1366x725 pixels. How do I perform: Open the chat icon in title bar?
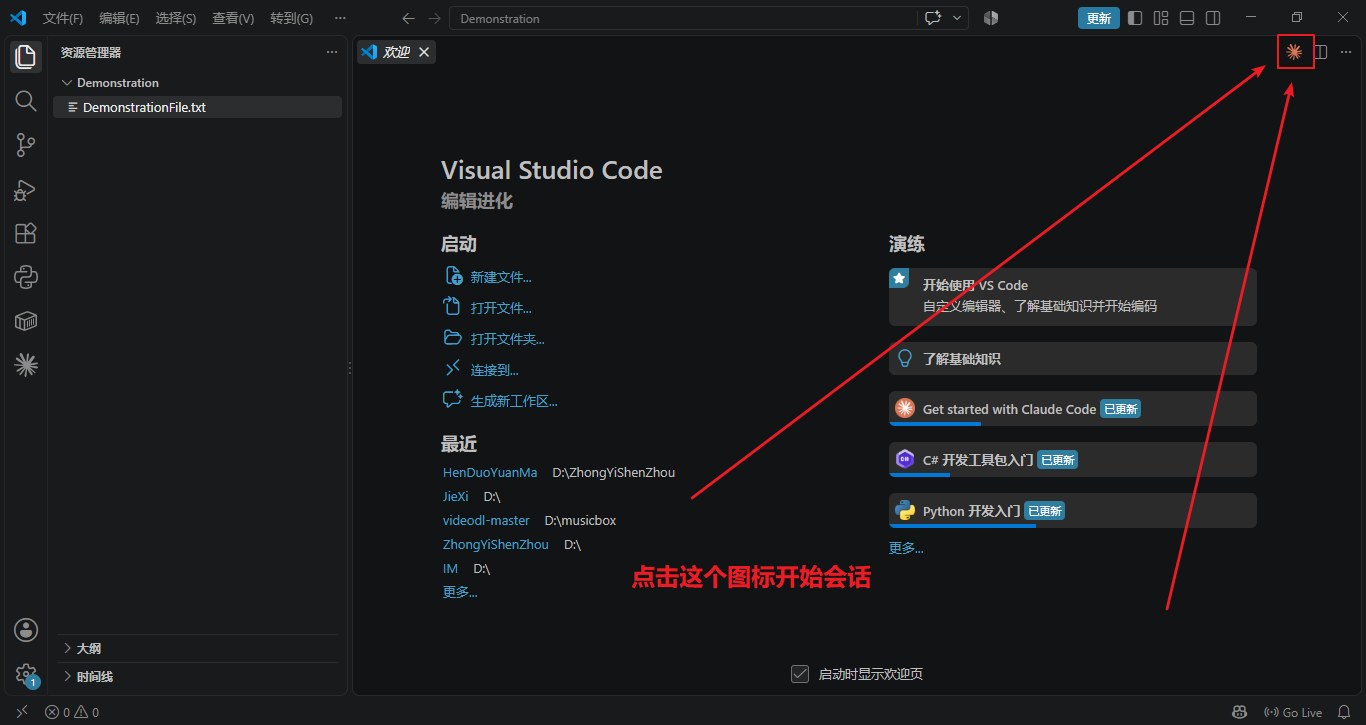pos(933,18)
